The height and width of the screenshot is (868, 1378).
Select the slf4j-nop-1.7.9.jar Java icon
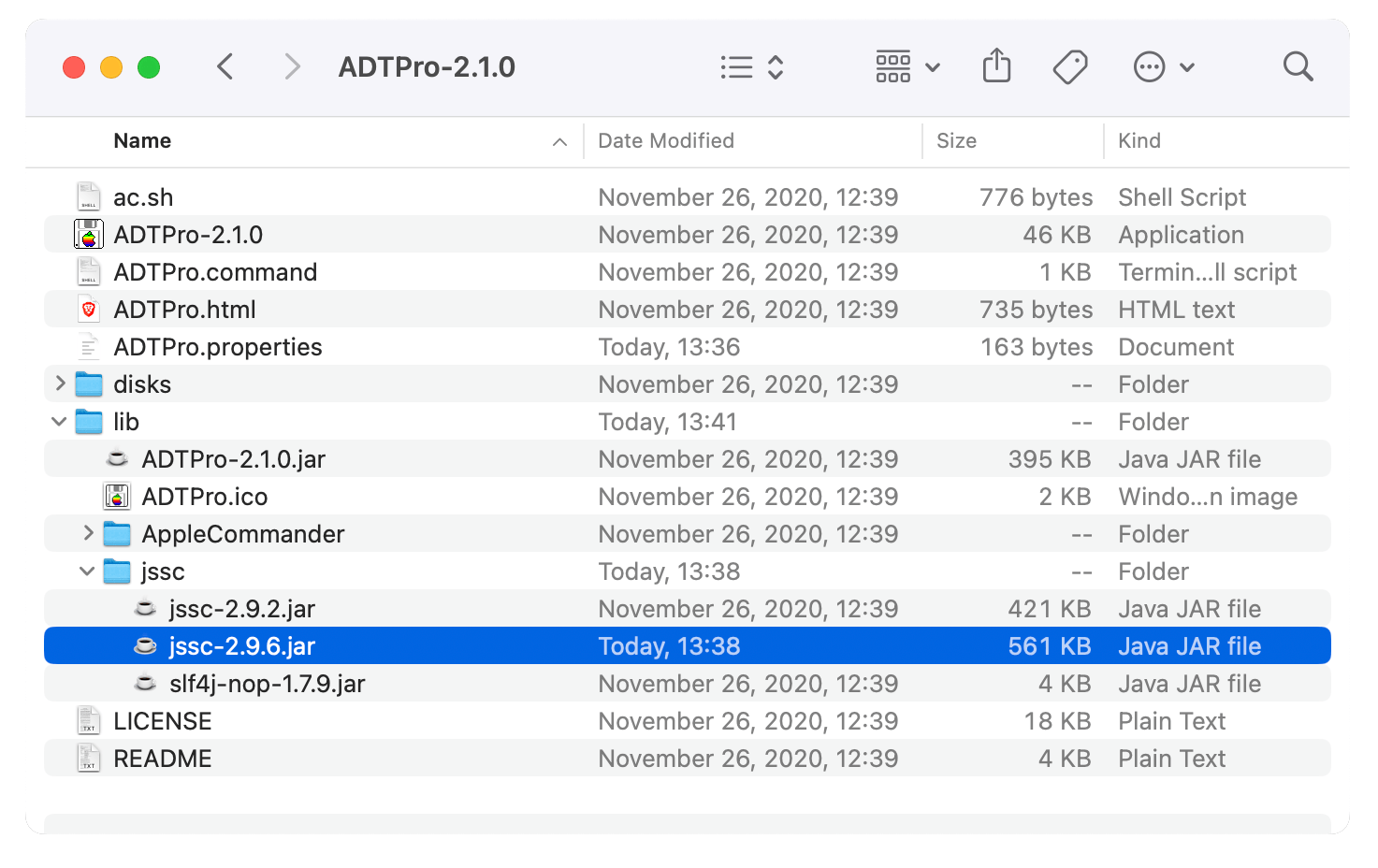[x=145, y=683]
